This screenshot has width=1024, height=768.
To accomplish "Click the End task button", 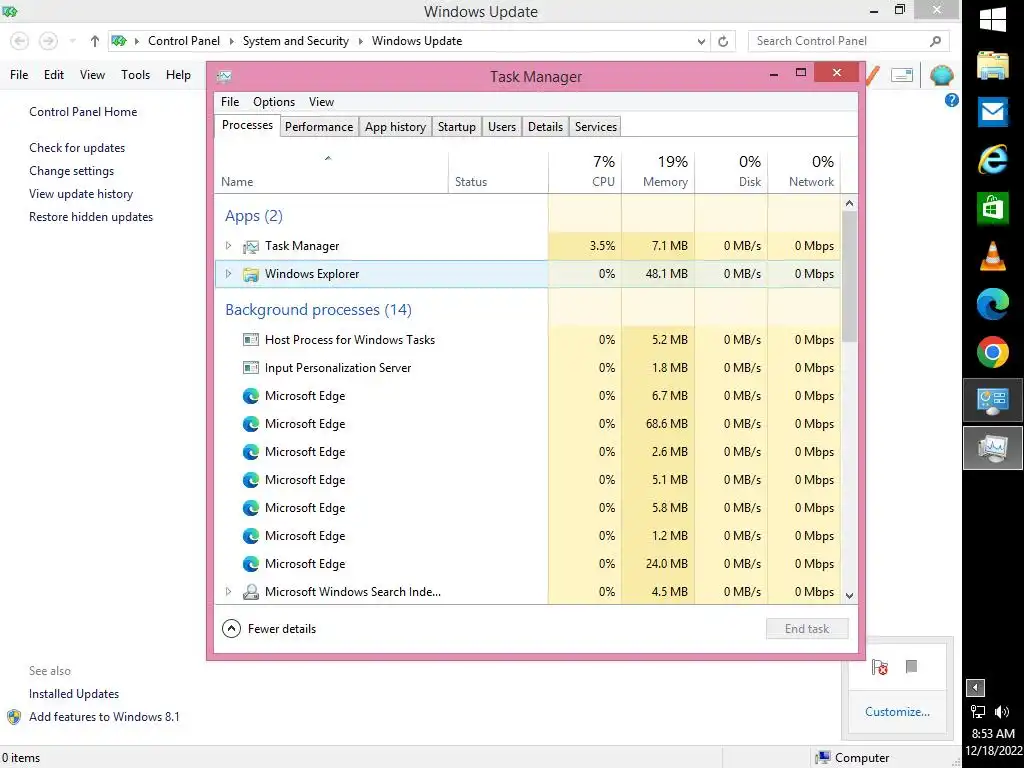I will tap(807, 629).
